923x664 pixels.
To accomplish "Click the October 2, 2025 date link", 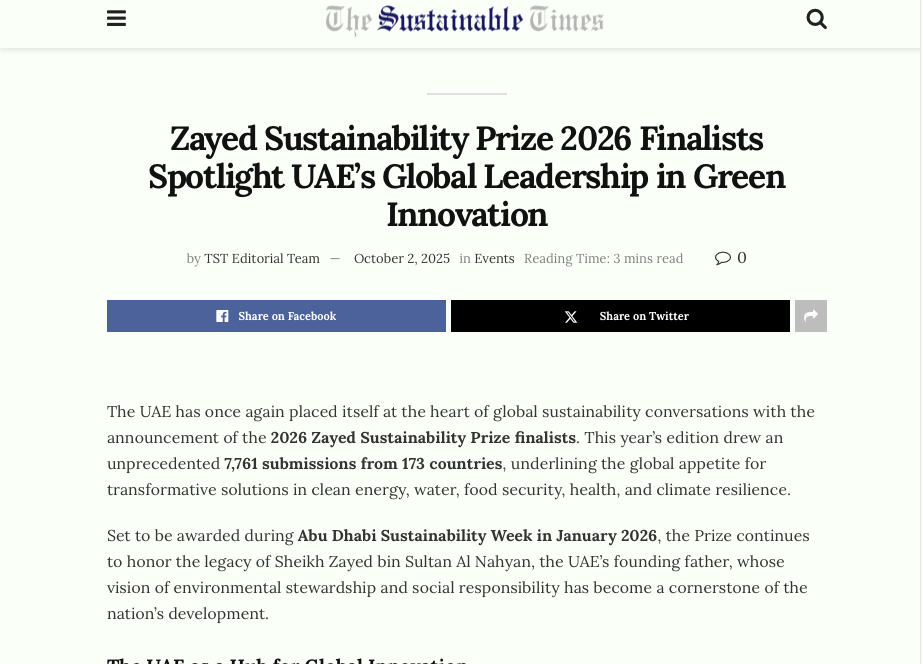I will pyautogui.click(x=402, y=259).
